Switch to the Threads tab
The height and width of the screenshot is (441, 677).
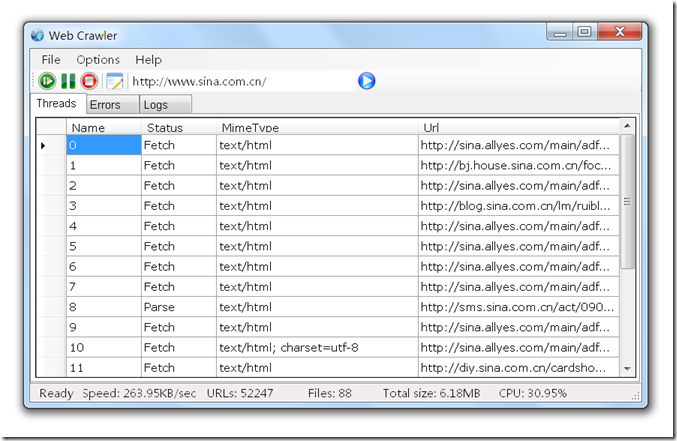click(x=57, y=104)
